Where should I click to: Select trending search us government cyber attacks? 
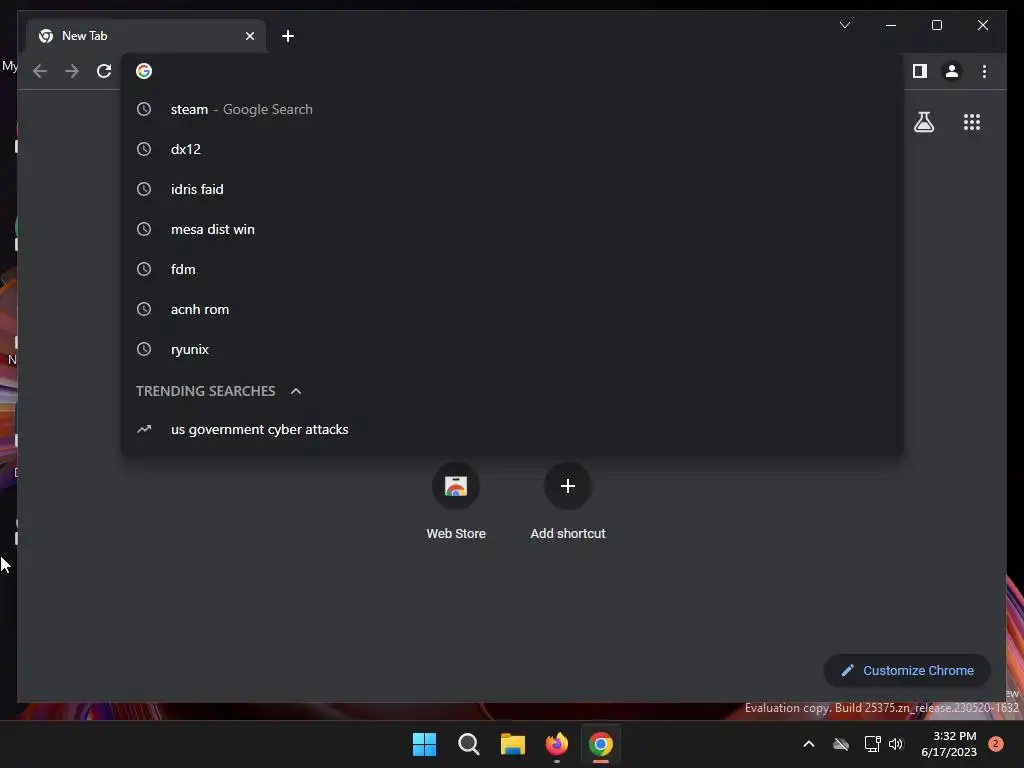pyautogui.click(x=512, y=429)
